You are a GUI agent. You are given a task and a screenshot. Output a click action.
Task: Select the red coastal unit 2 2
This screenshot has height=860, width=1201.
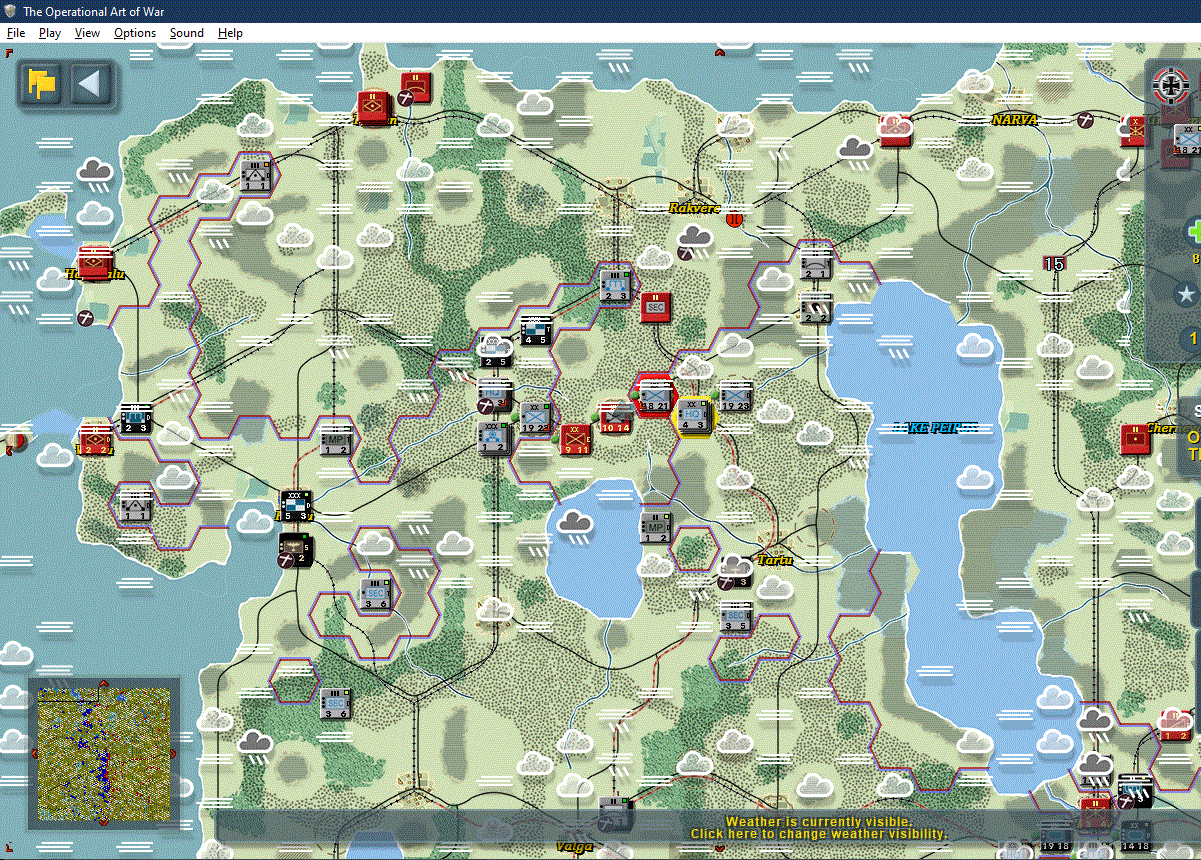(95, 440)
